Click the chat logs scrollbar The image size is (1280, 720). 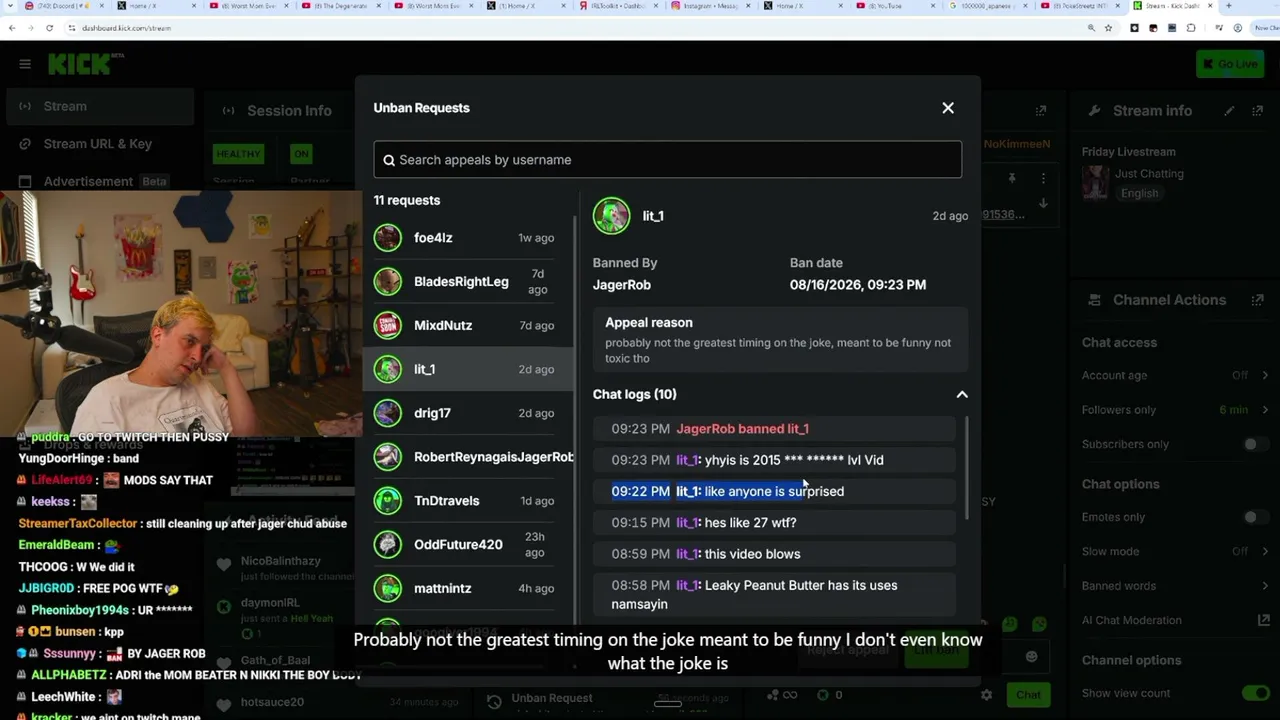[x=966, y=467]
